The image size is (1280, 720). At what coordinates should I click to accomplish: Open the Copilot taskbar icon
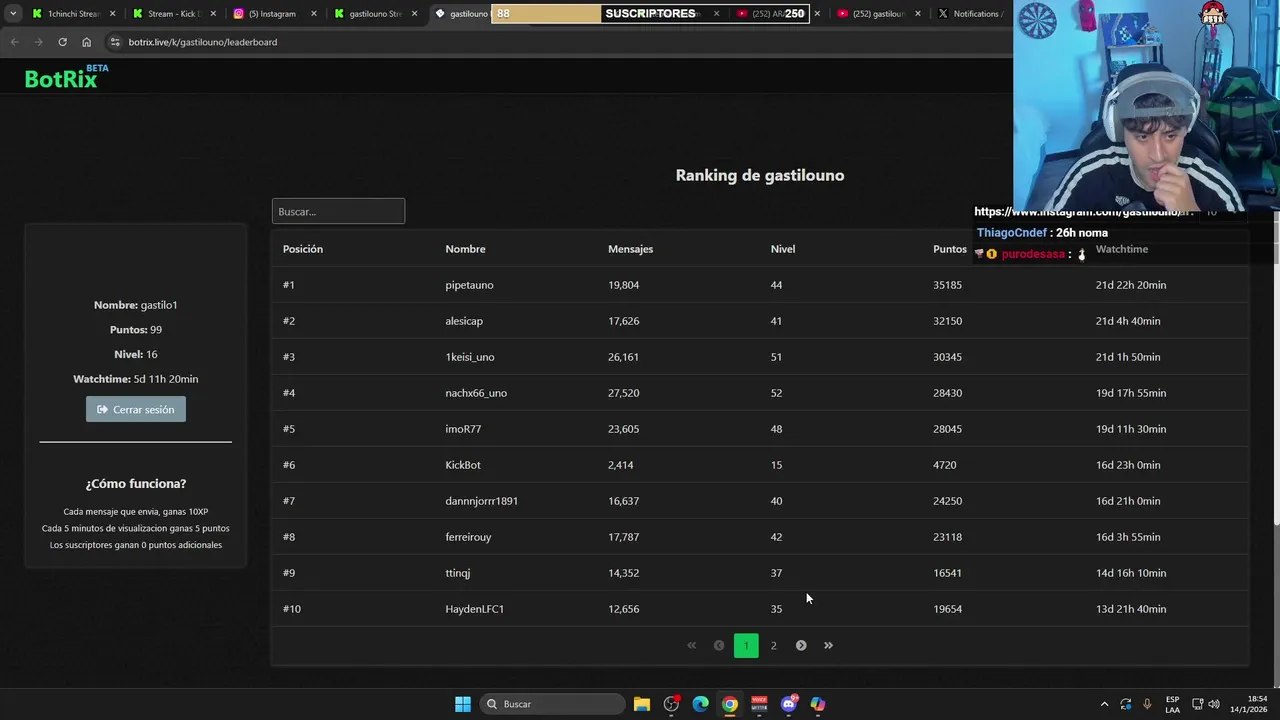(x=818, y=704)
